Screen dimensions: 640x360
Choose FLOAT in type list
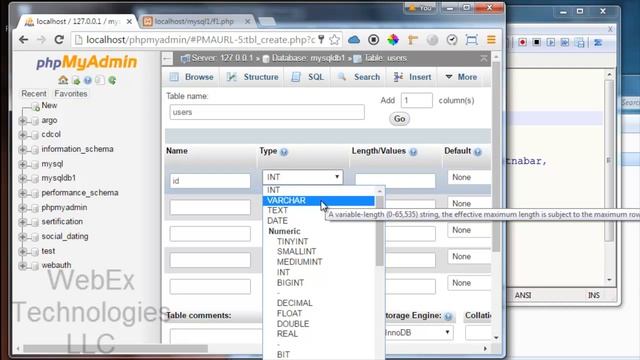click(289, 313)
